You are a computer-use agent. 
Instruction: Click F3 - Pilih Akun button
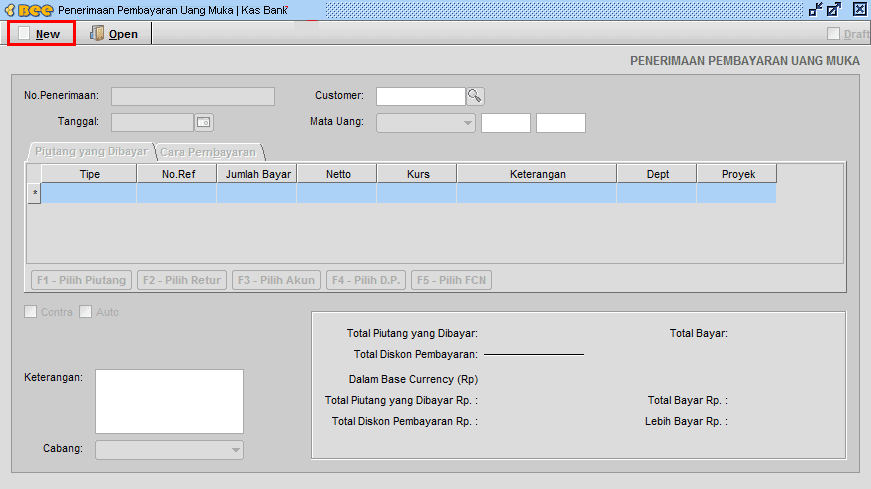click(276, 280)
